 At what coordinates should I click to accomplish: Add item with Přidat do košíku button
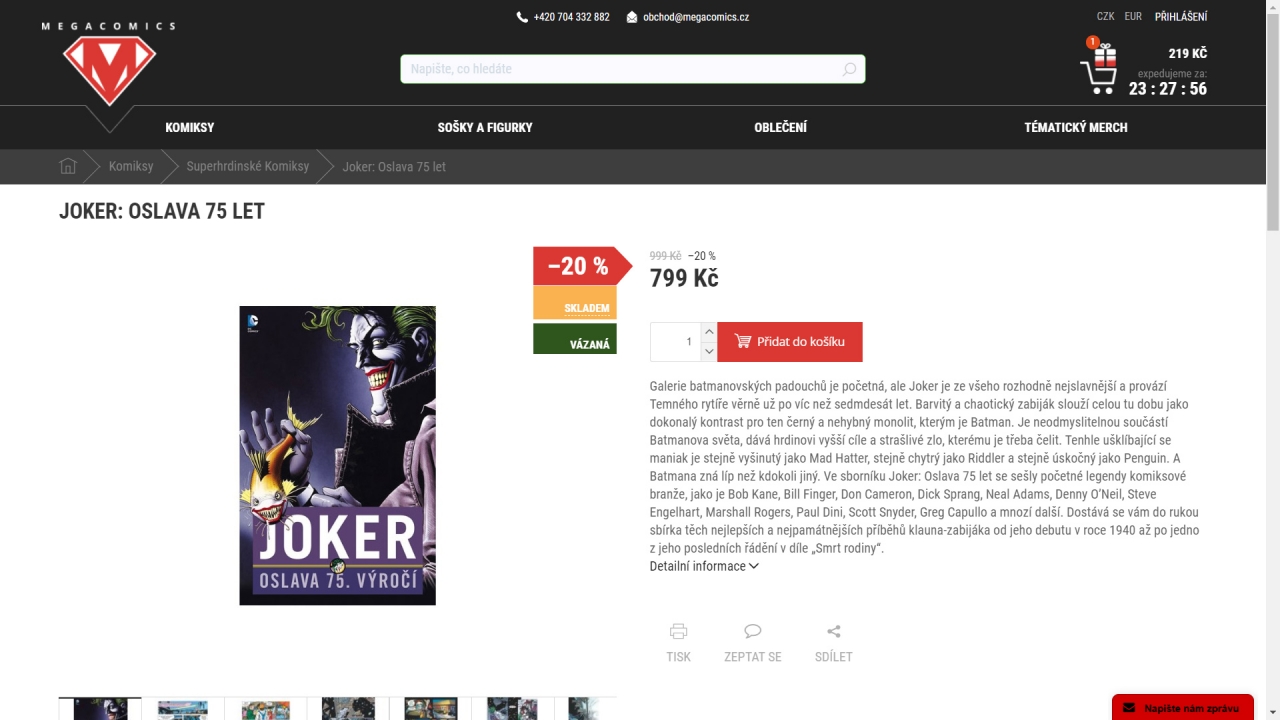point(790,342)
